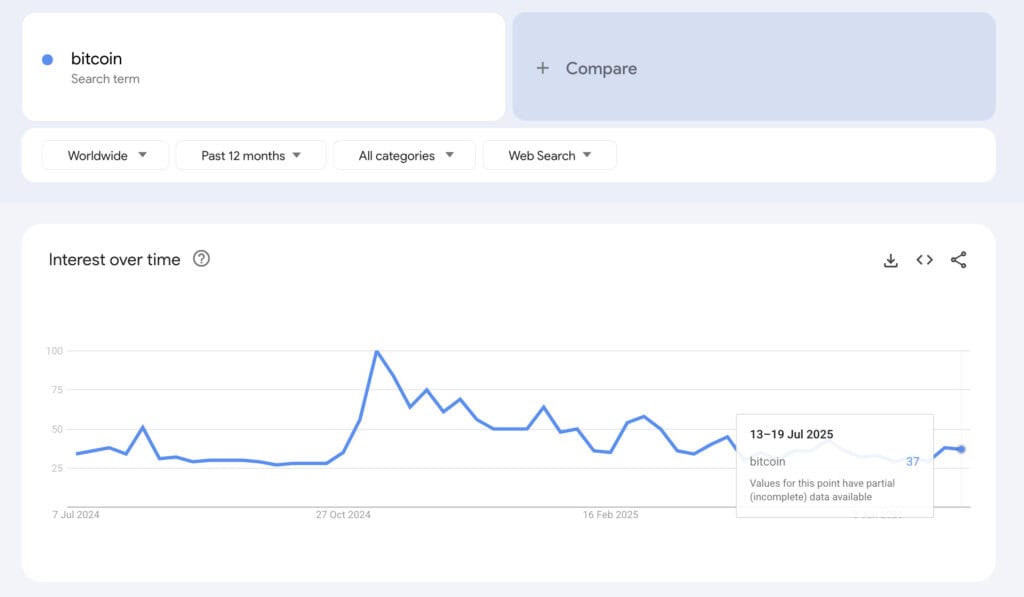Edit the bitcoin search term
This screenshot has width=1024, height=597.
[263, 67]
